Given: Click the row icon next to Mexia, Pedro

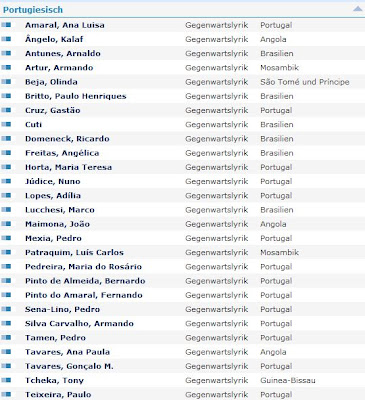Looking at the screenshot, I should click(x=6, y=238).
